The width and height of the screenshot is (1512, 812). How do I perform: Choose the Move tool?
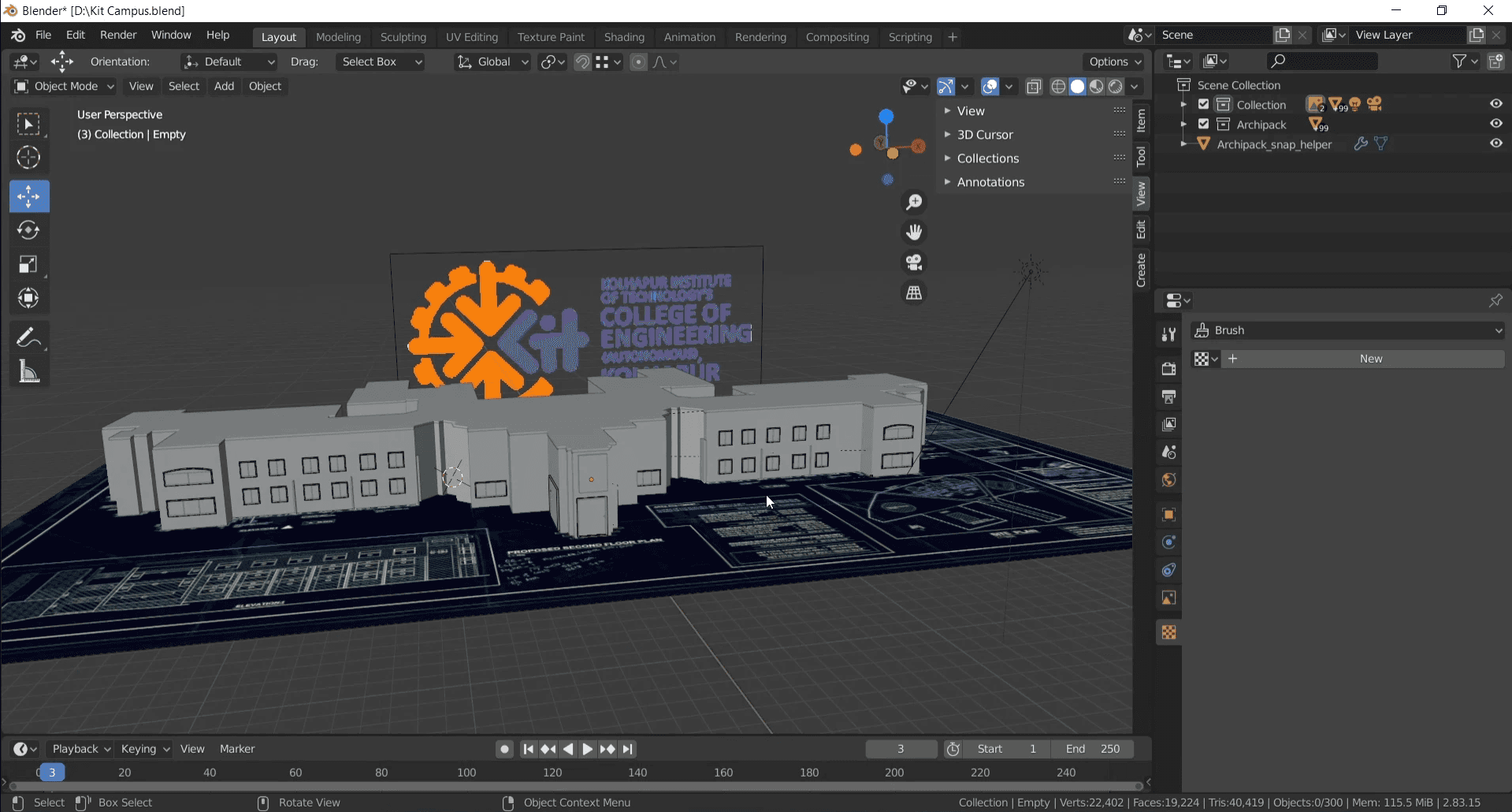(29, 196)
